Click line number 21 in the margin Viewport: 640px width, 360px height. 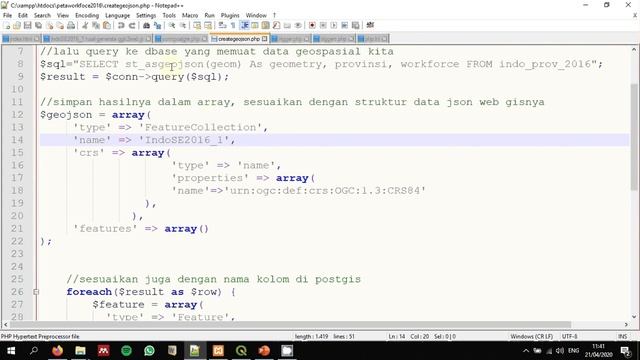(x=17, y=229)
